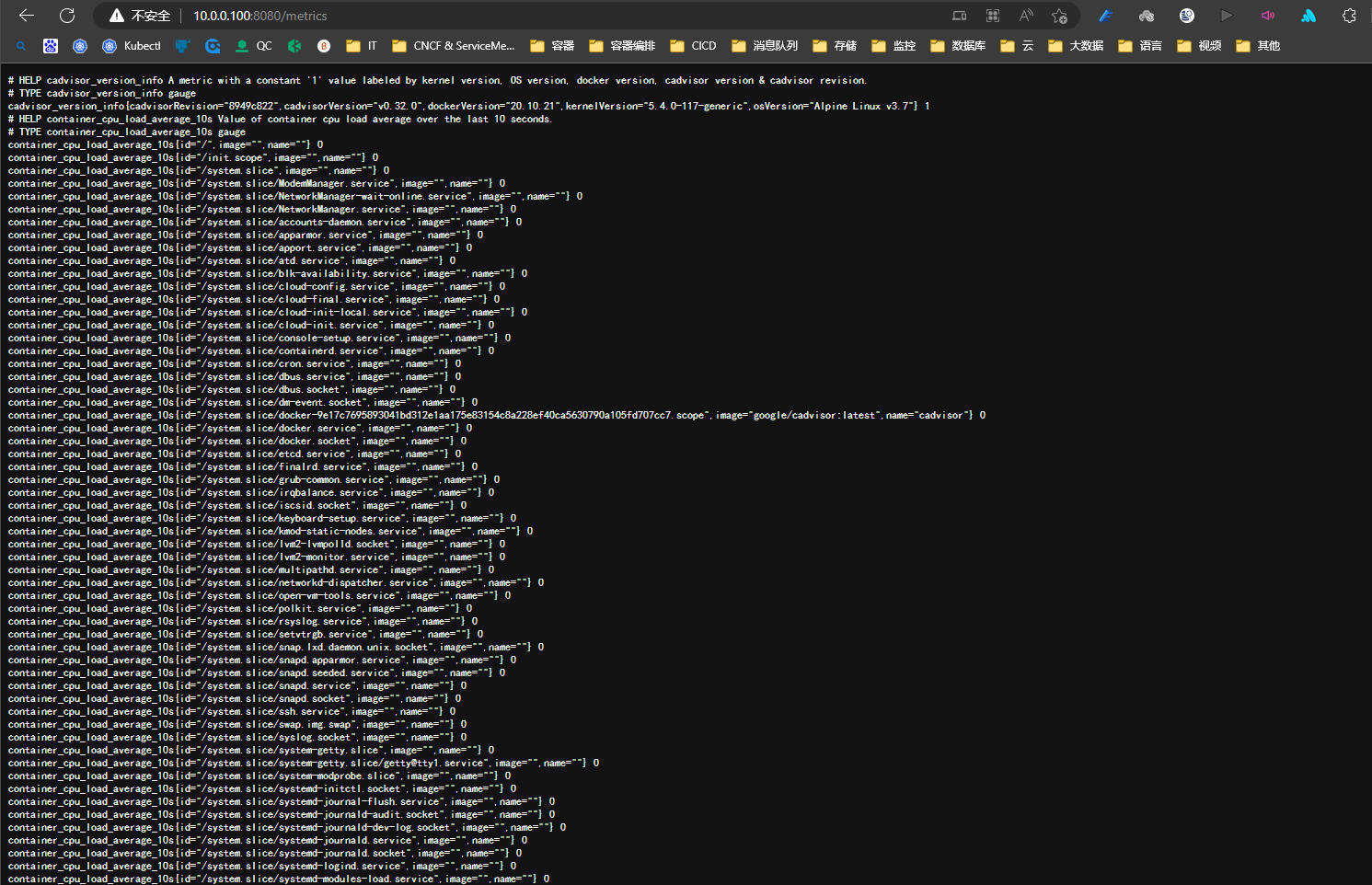Click the blk-availability.service metric row
1372x885 pixels.
[x=268, y=273]
